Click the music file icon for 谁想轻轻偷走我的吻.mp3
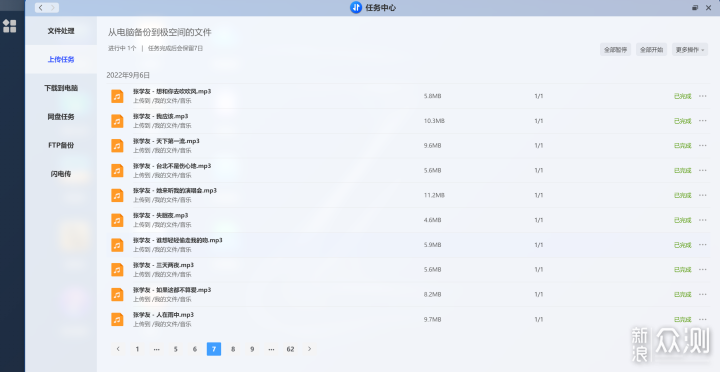This screenshot has width=720, height=372. 117,245
